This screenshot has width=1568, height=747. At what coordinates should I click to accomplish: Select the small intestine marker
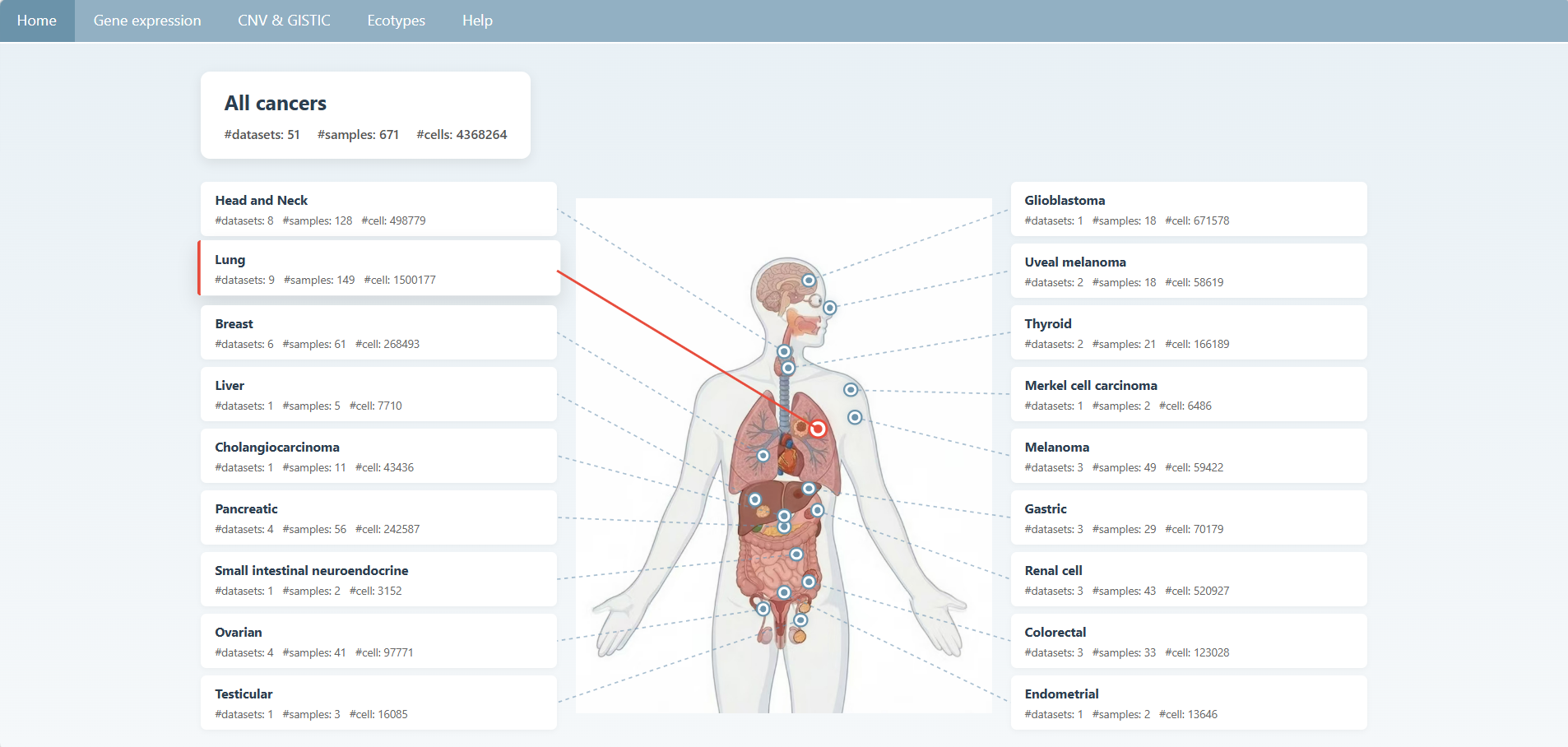(796, 554)
